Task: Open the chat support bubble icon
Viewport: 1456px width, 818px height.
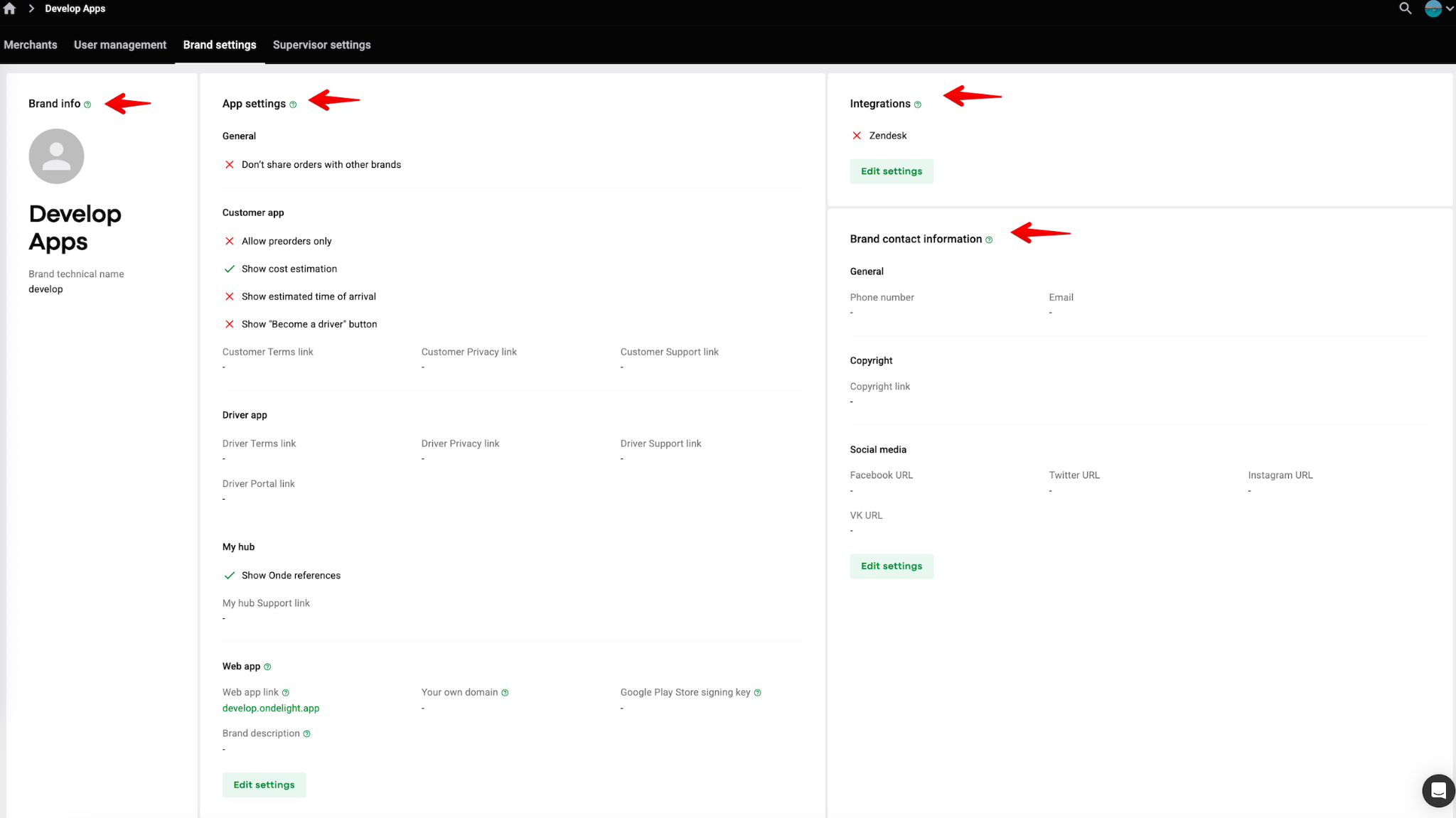Action: [1438, 790]
